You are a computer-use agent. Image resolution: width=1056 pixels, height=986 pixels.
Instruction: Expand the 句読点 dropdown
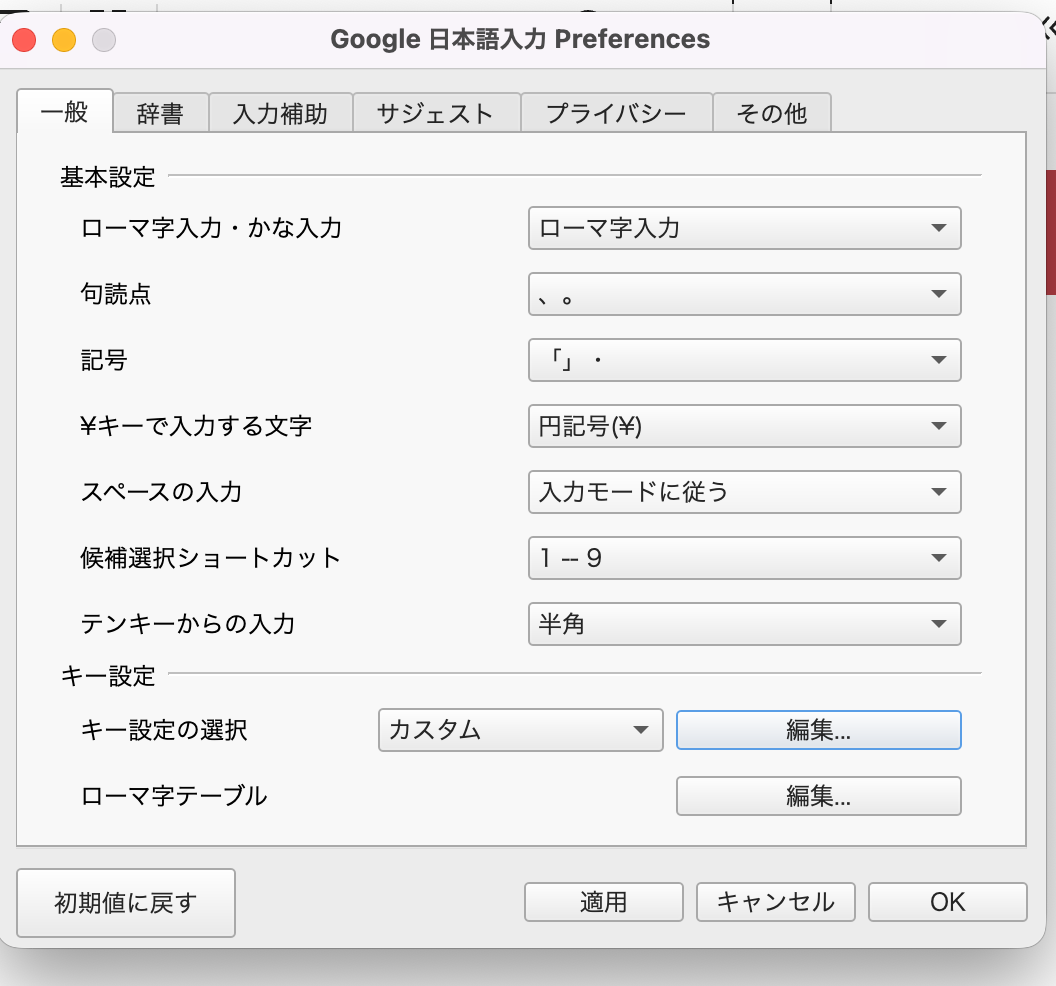click(x=744, y=294)
